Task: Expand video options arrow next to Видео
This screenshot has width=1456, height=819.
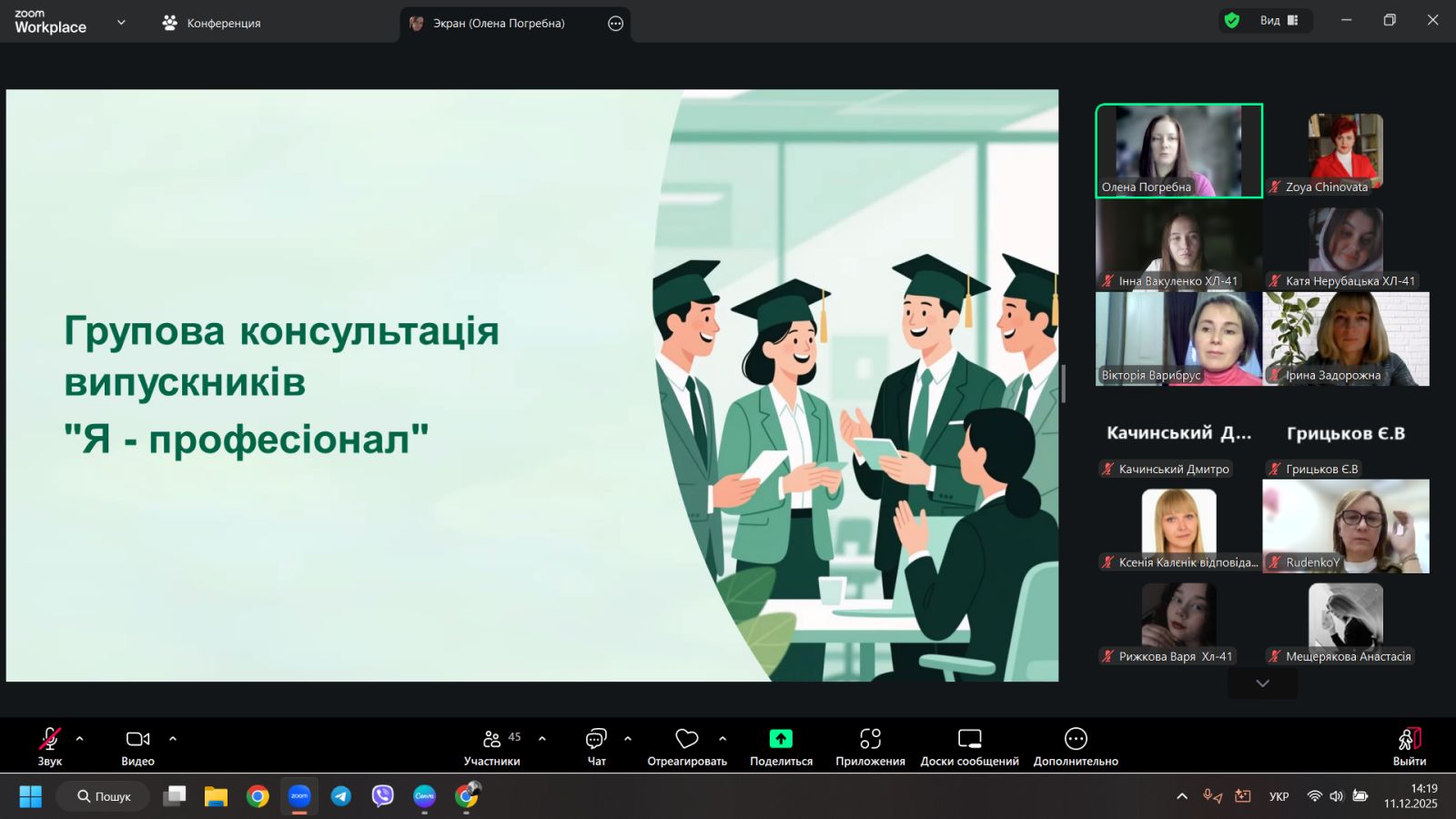Action: pyautogui.click(x=173, y=739)
